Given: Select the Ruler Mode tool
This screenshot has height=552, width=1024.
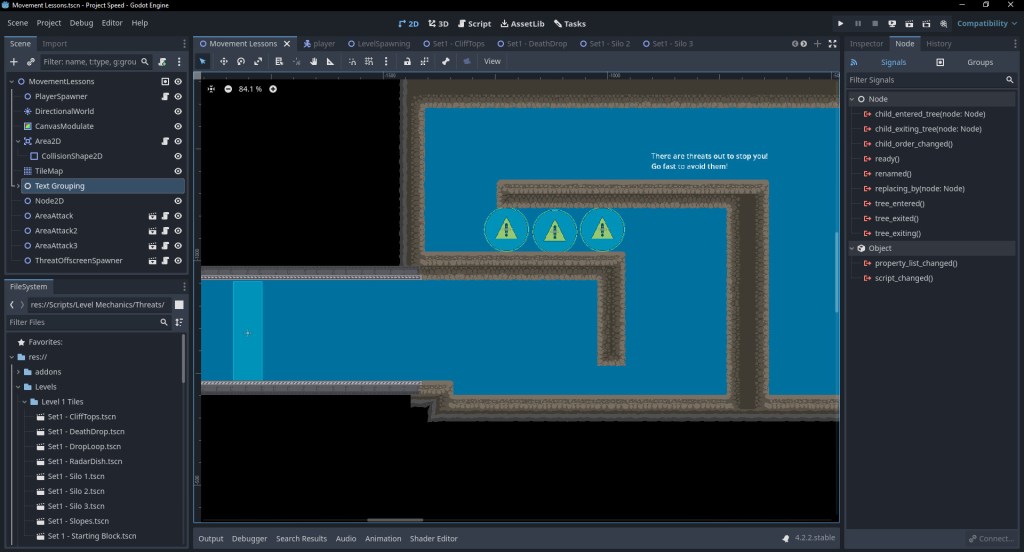Looking at the screenshot, I should pos(331,62).
